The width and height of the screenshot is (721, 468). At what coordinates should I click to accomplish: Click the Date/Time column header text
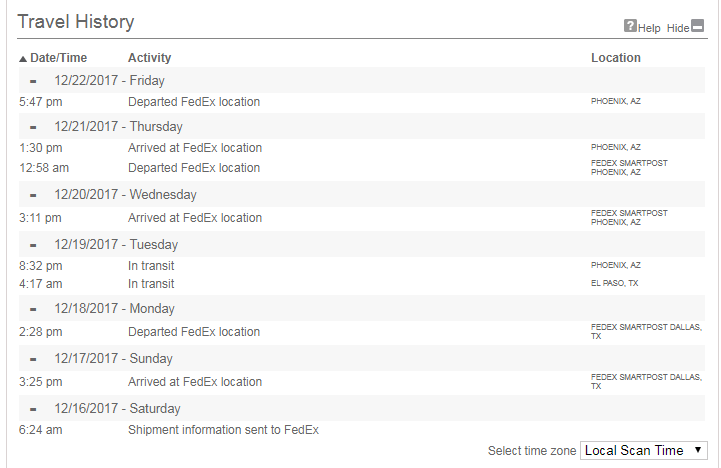(x=59, y=58)
